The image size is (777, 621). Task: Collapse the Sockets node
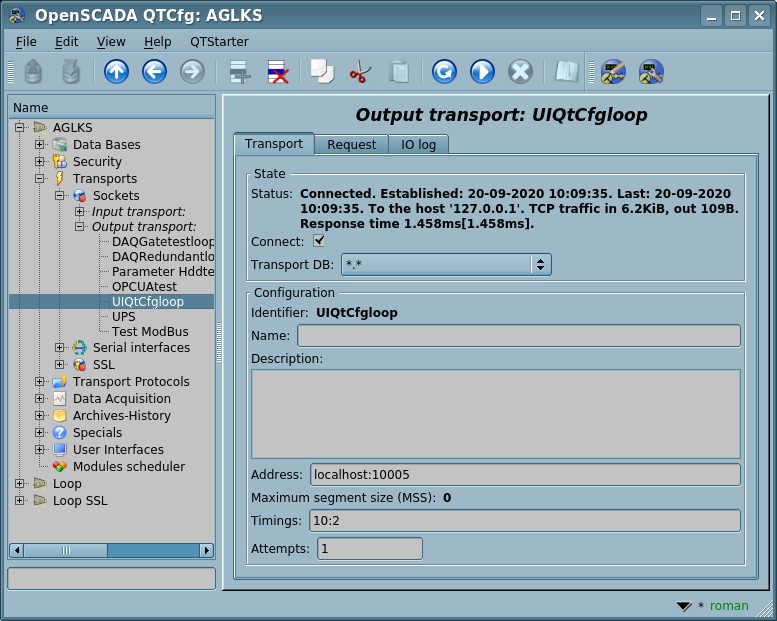tap(59, 195)
